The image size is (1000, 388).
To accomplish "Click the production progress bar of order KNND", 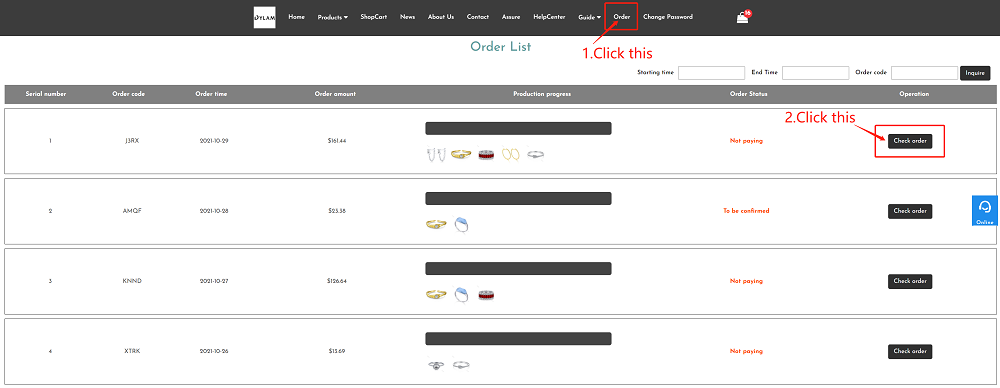I will tap(518, 269).
